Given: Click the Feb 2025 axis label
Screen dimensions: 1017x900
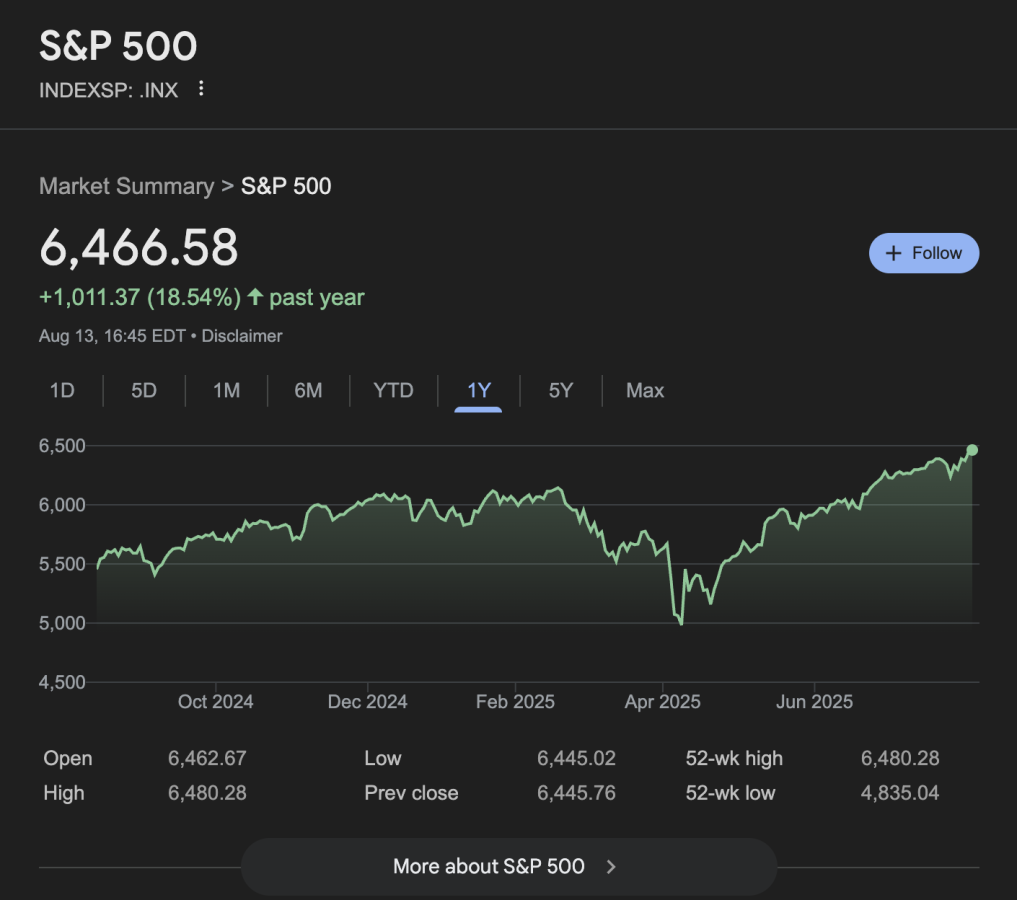Looking at the screenshot, I should [x=515, y=702].
